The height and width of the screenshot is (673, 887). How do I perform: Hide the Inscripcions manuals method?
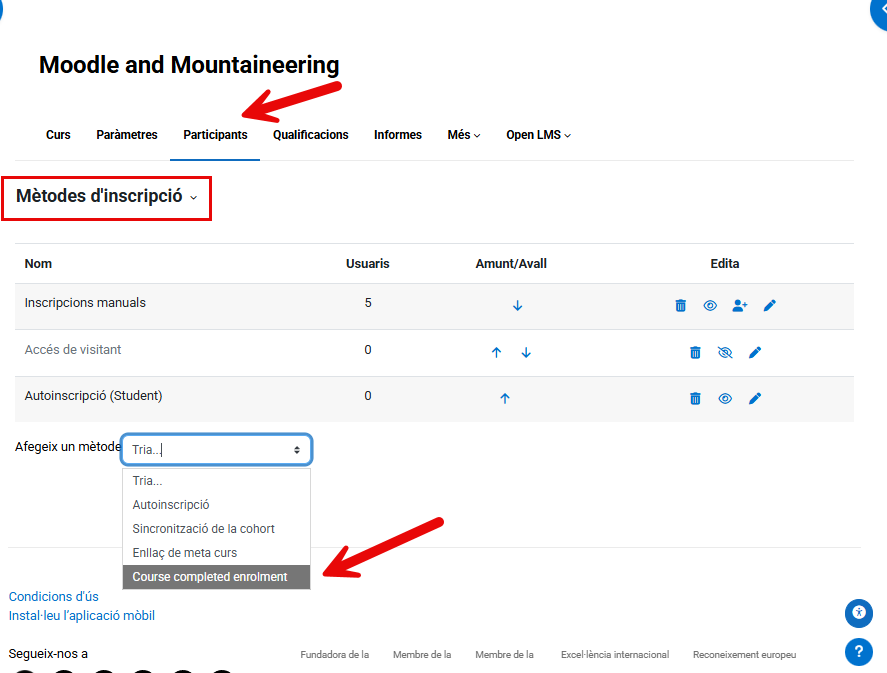[710, 306]
